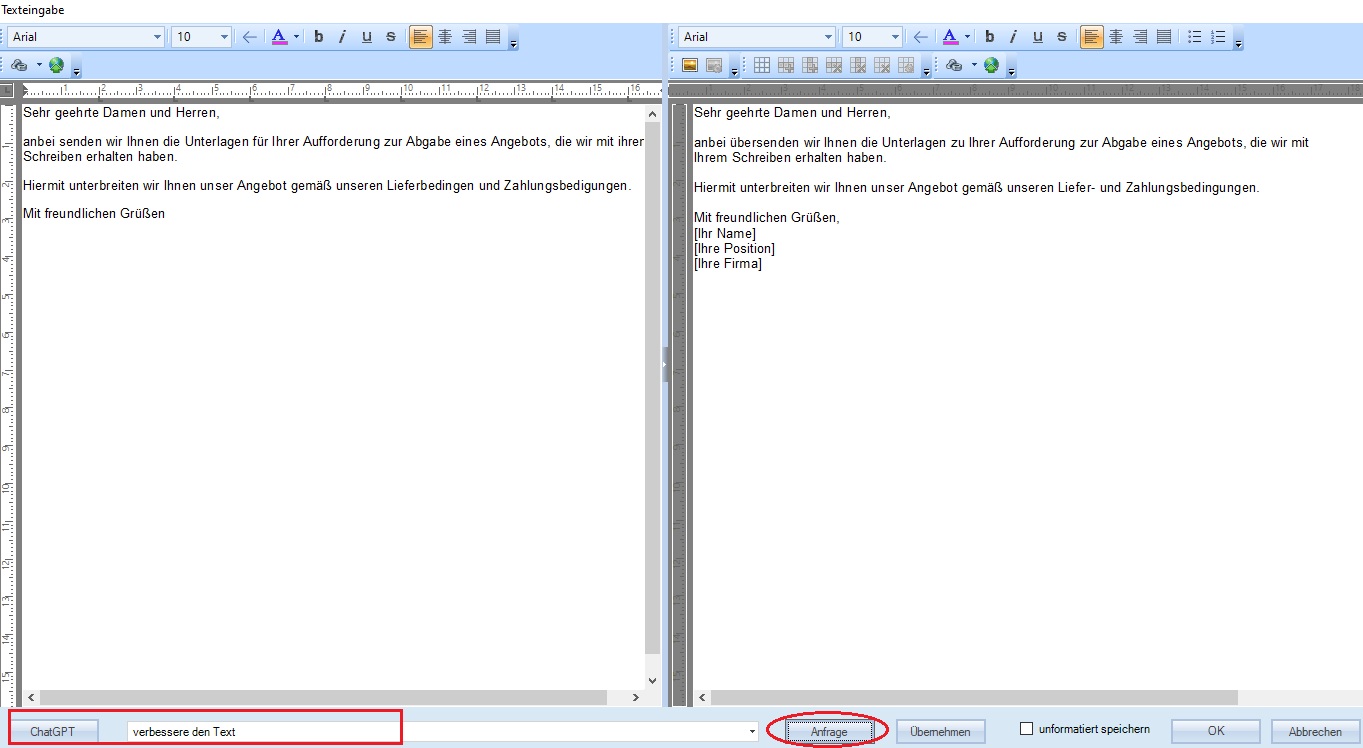This screenshot has height=748, width=1363.
Task: Click the Übernehmen button
Action: pyautogui.click(x=940, y=732)
